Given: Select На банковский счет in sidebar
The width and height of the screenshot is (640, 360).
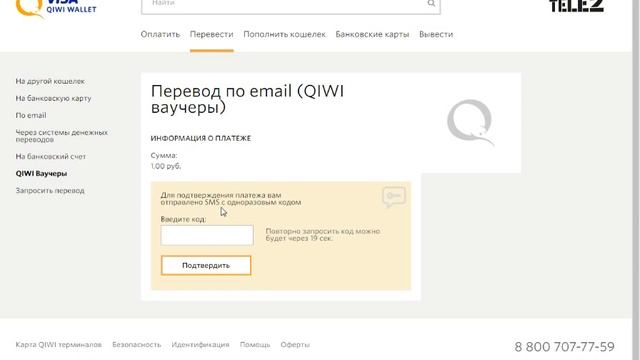Looking at the screenshot, I should pos(51,156).
